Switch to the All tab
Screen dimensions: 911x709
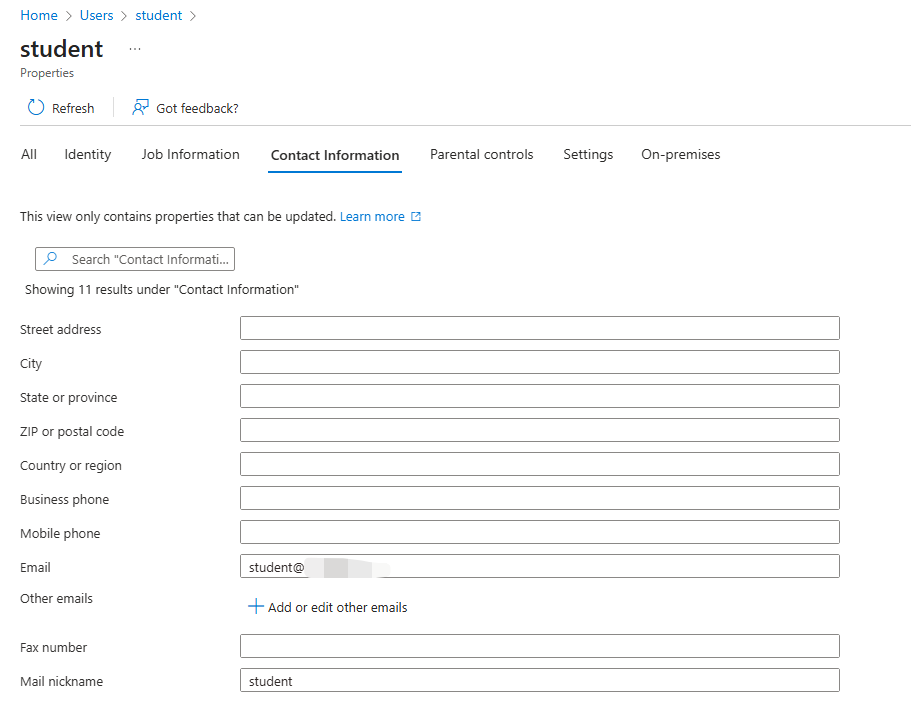29,155
